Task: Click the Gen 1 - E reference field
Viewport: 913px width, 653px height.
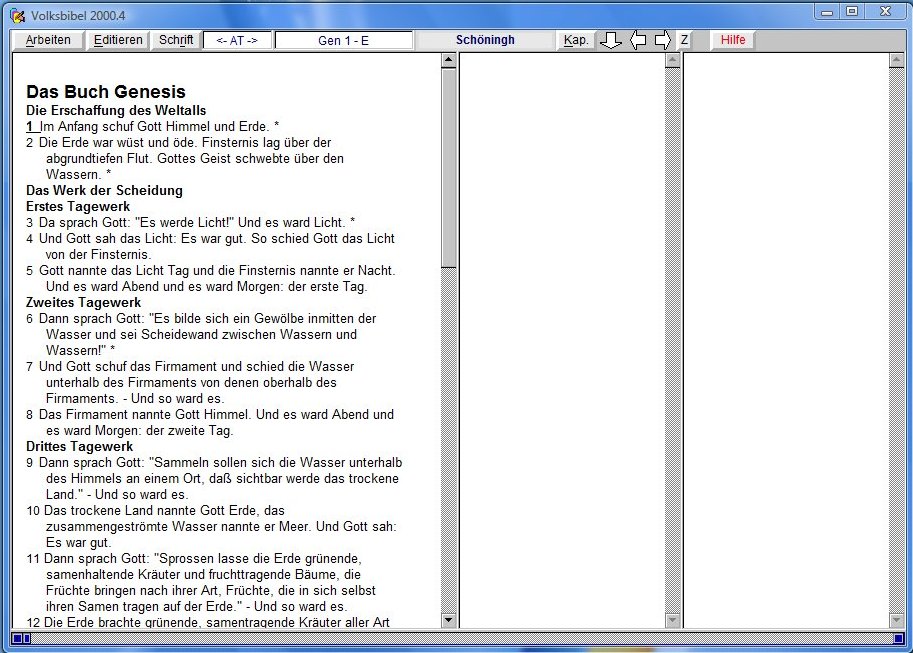Action: coord(344,41)
